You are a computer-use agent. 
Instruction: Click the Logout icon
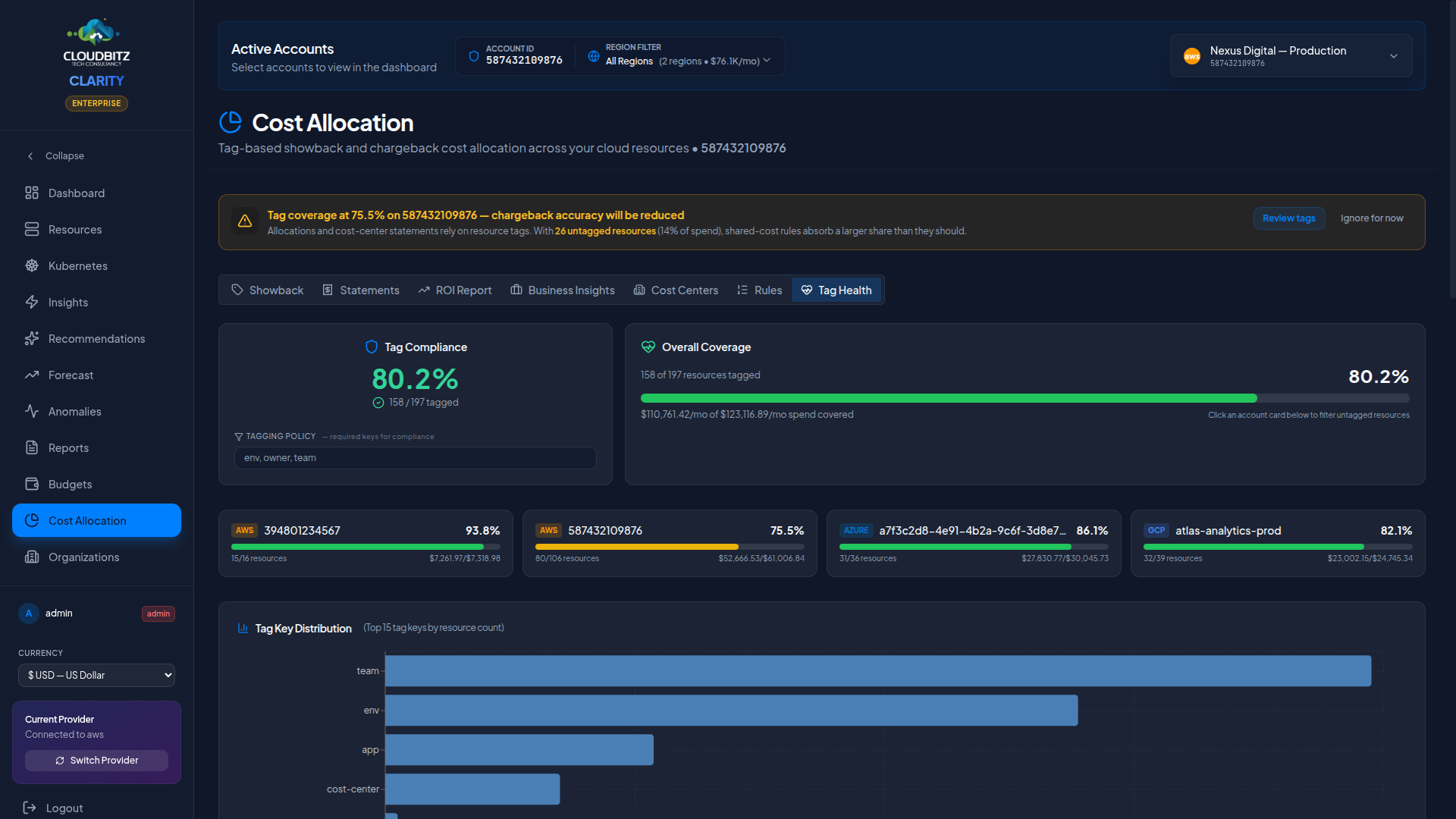(x=30, y=808)
